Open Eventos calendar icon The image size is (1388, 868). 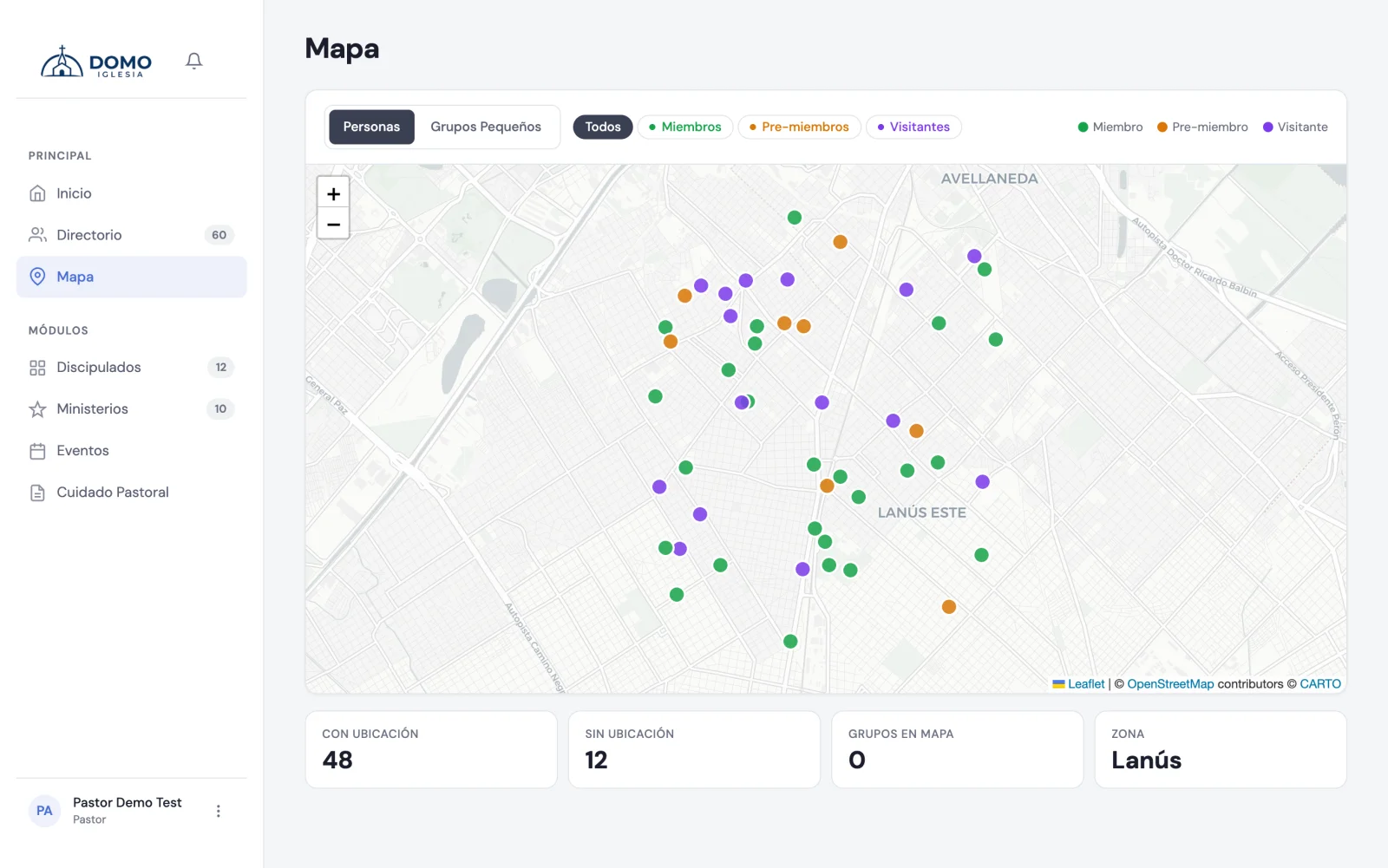tap(37, 451)
